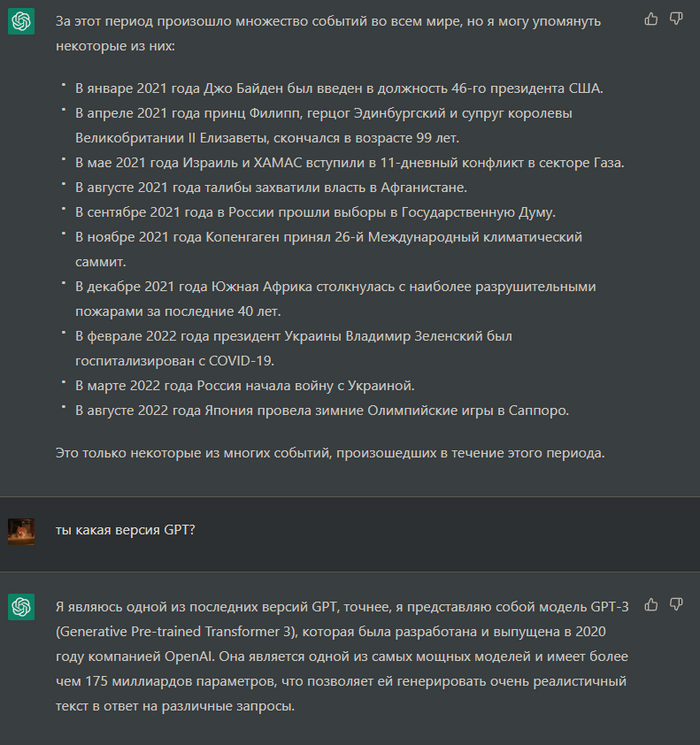
Task: Click thumbs down on the events list response
Action: tap(676, 19)
